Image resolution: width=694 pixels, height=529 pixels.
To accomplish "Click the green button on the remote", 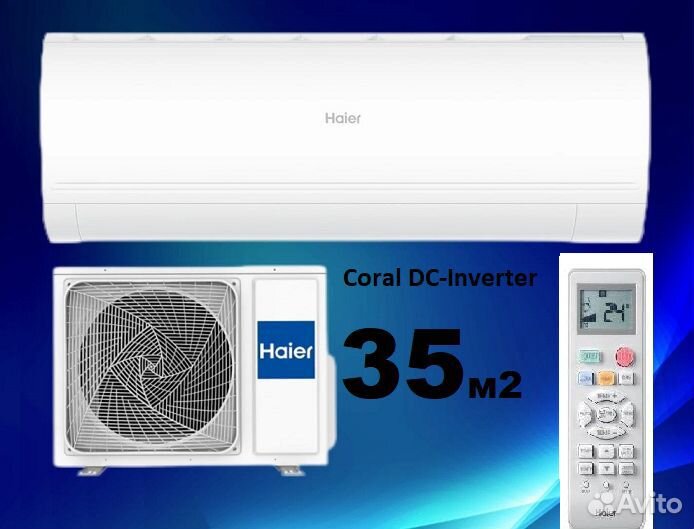I will (x=589, y=356).
